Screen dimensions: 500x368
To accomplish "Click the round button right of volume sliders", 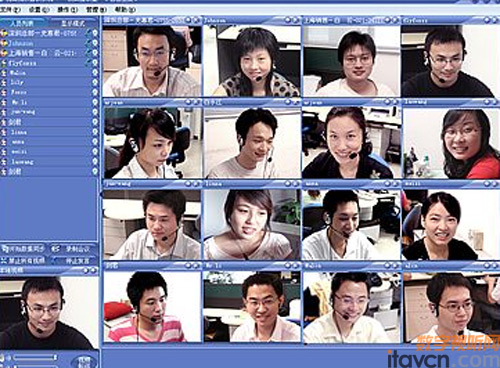I will coord(84,362).
